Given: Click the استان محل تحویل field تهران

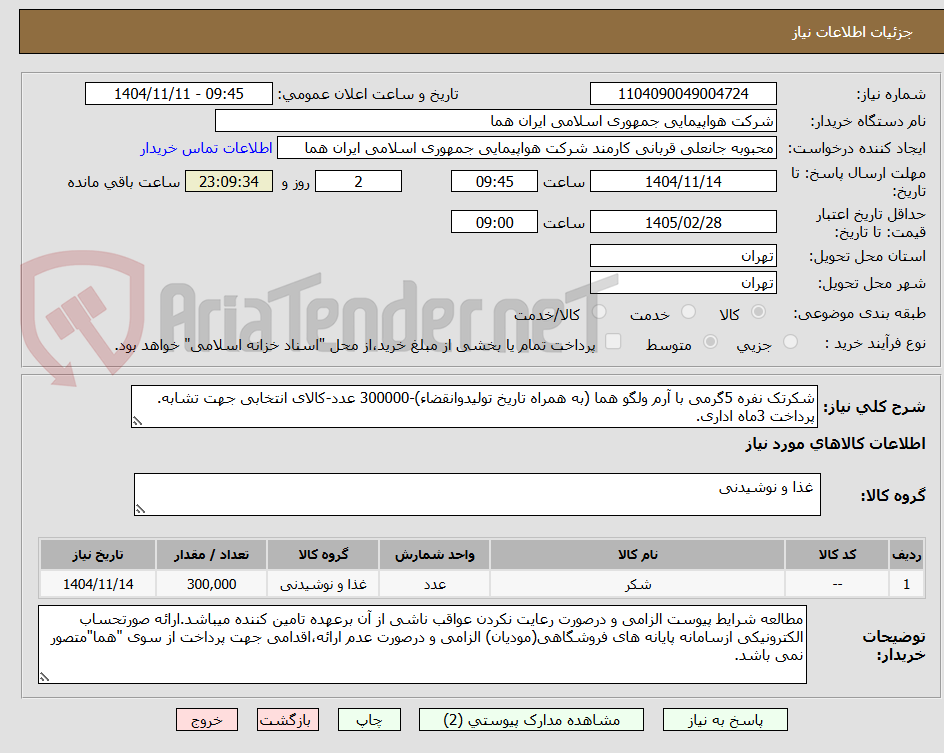Looking at the screenshot, I should [683, 256].
